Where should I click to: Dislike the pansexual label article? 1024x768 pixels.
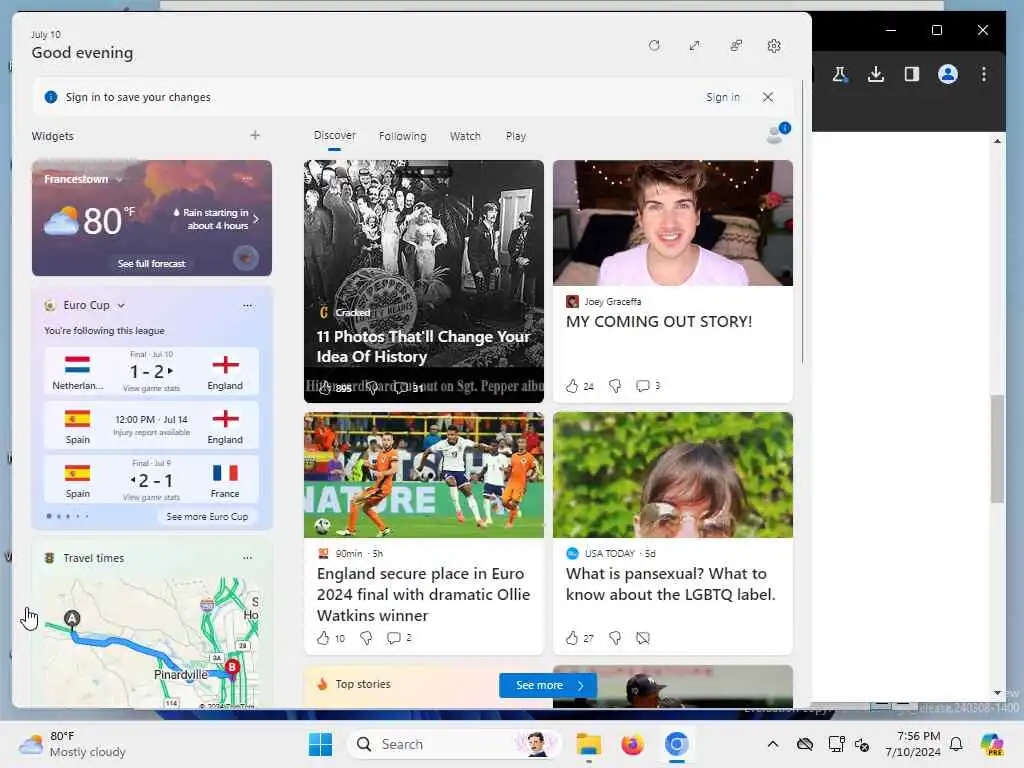click(615, 638)
